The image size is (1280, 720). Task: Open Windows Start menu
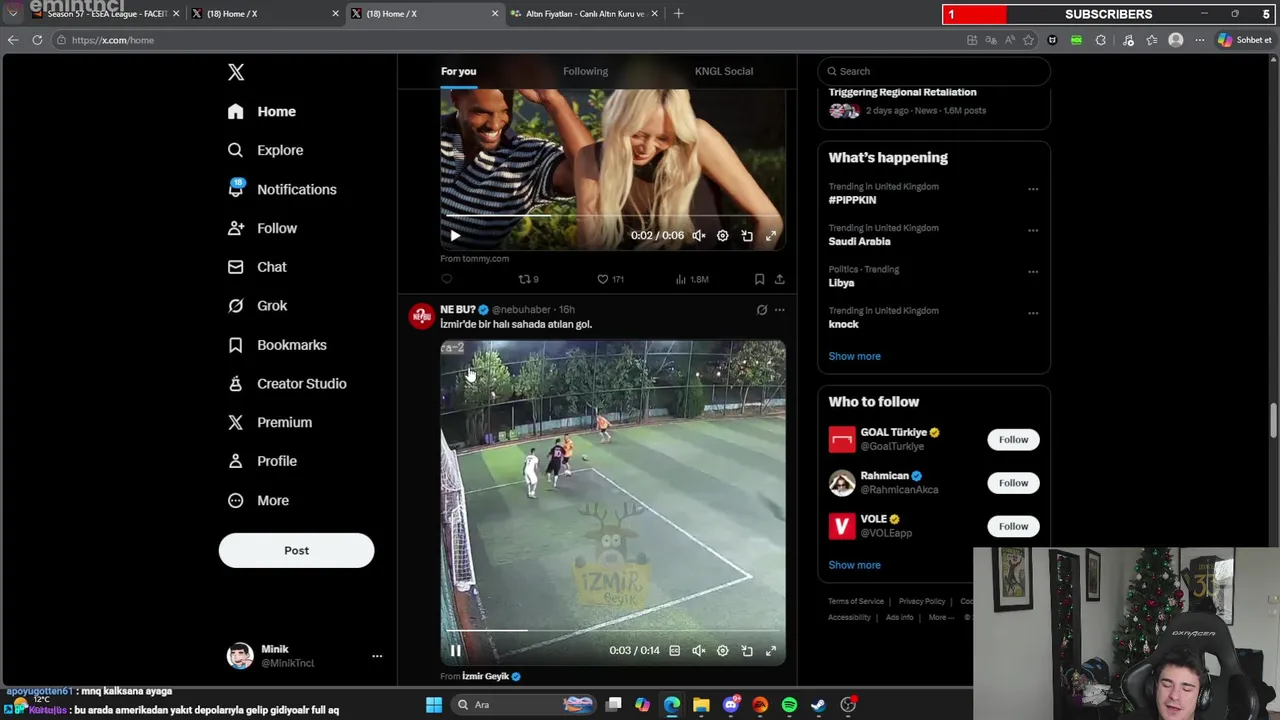point(434,705)
